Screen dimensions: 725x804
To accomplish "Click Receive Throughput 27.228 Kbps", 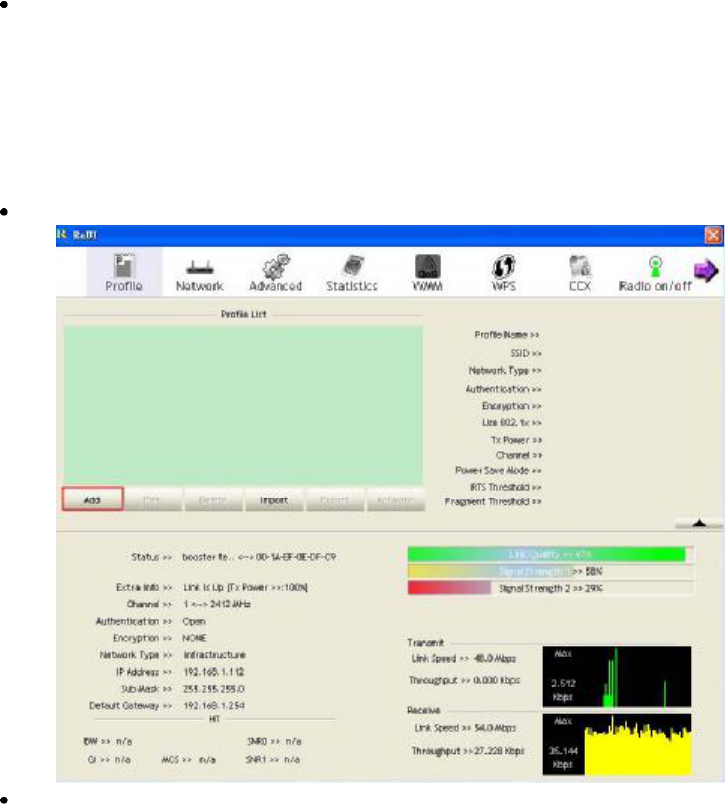I will coord(468,751).
